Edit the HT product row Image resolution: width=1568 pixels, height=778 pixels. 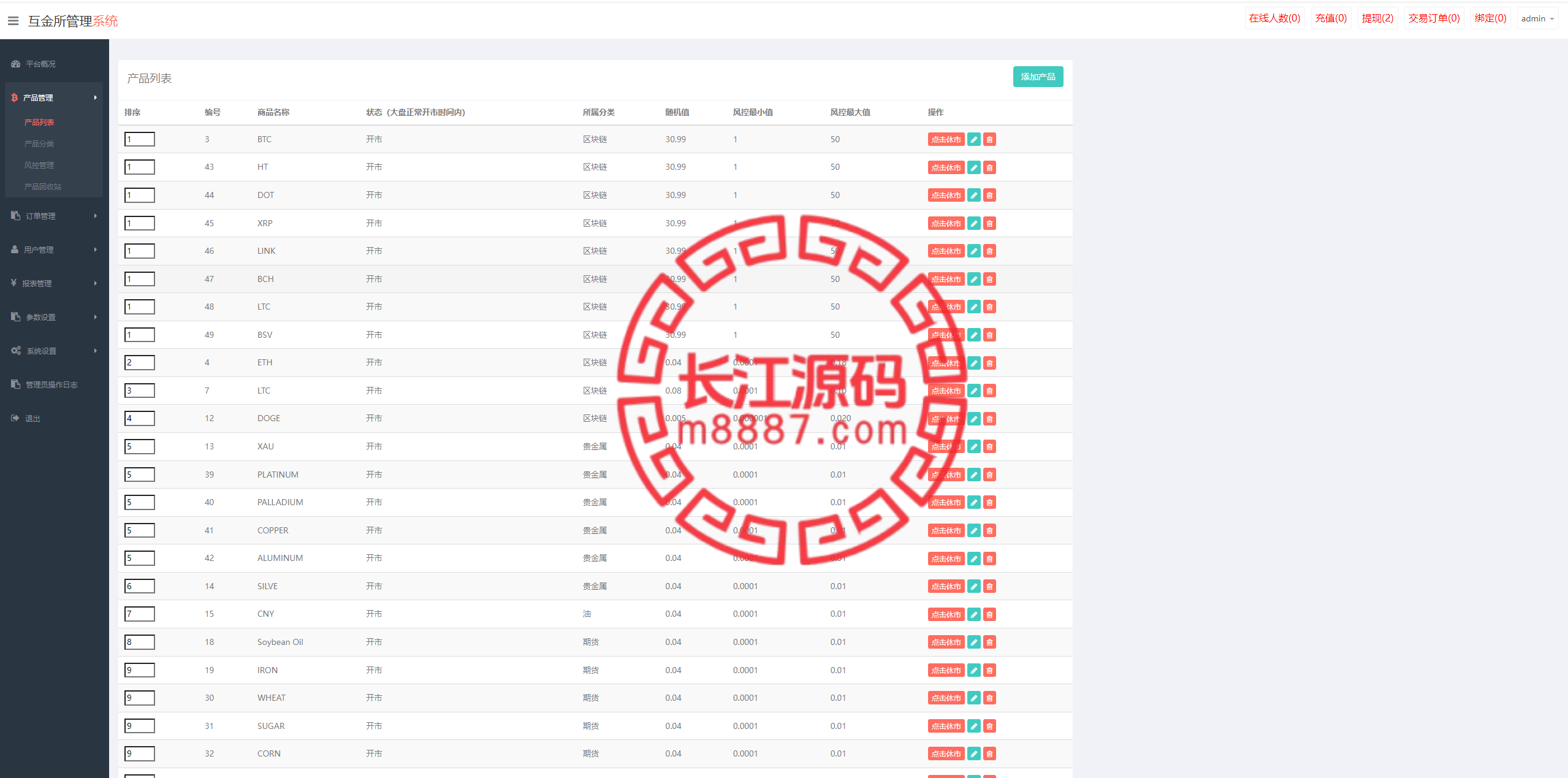973,167
